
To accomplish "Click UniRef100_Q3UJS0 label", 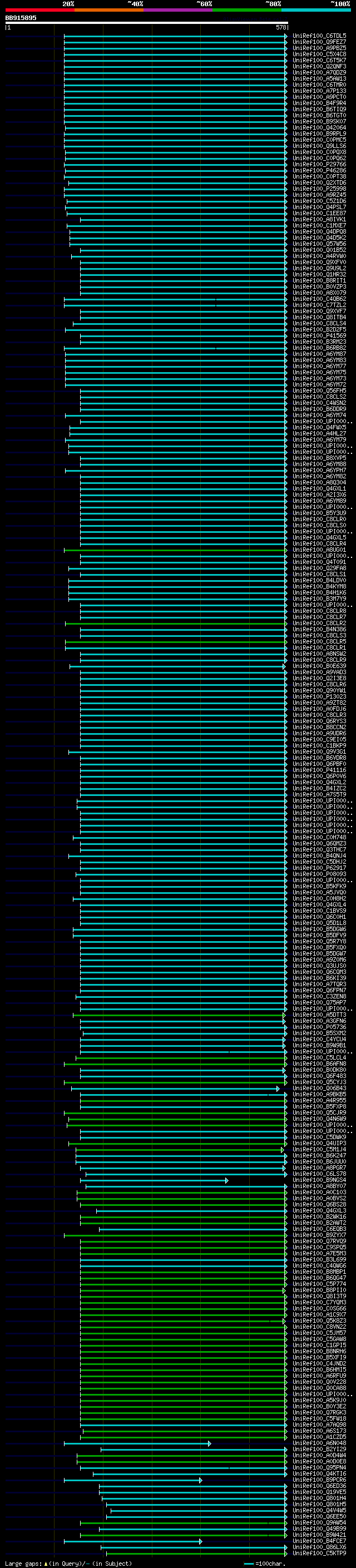I will point(319,966).
